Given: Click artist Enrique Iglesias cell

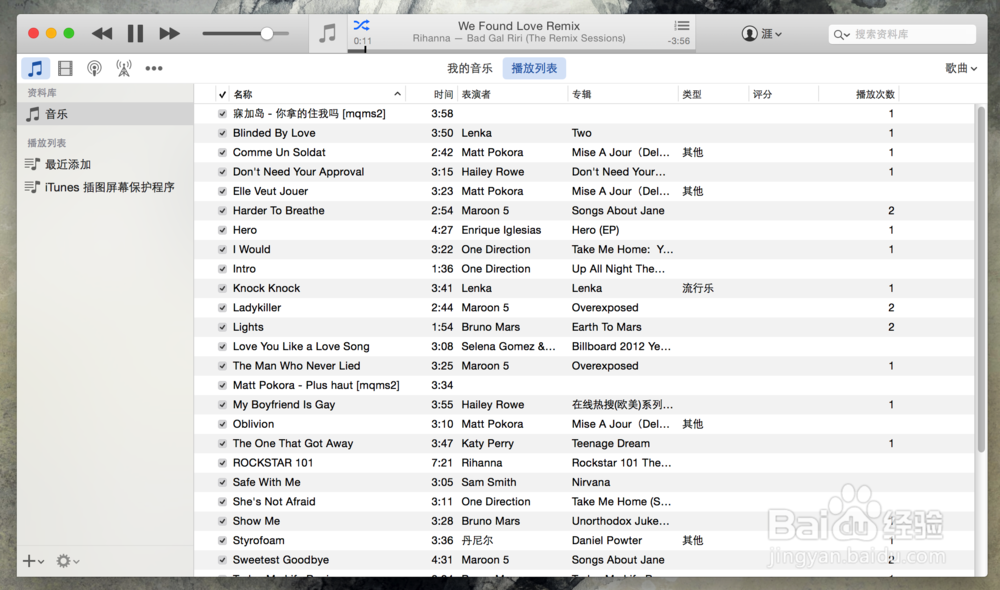Looking at the screenshot, I should click(x=501, y=230).
